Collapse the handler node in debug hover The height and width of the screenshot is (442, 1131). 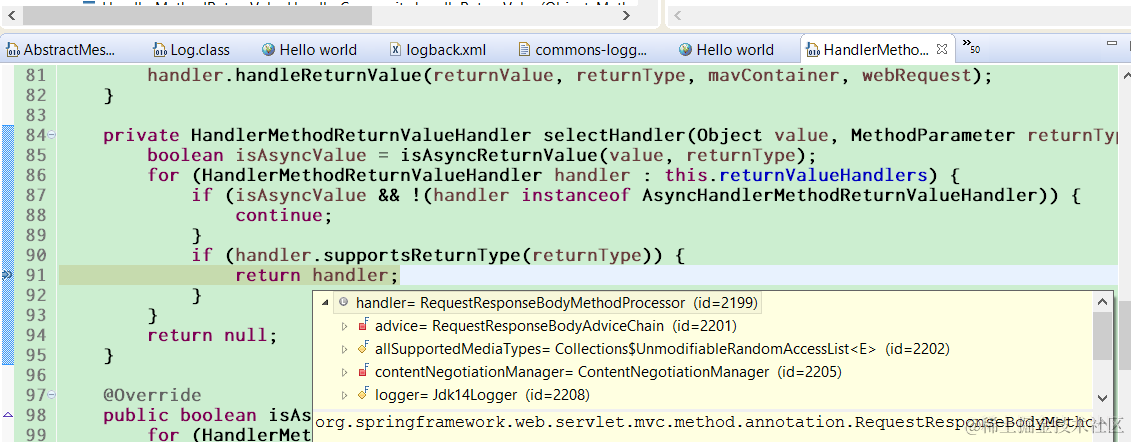(325, 302)
